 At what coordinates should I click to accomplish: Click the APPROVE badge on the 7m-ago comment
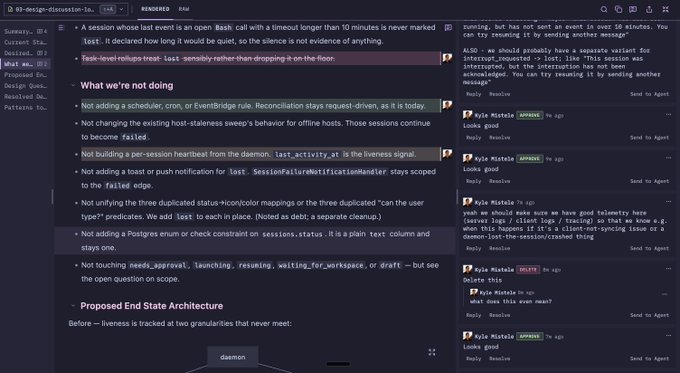pyautogui.click(x=530, y=337)
